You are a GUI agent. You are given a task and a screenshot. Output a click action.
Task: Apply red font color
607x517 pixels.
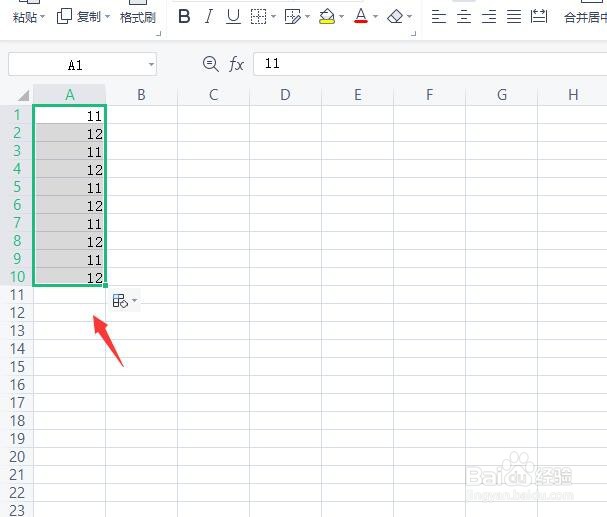pos(361,16)
